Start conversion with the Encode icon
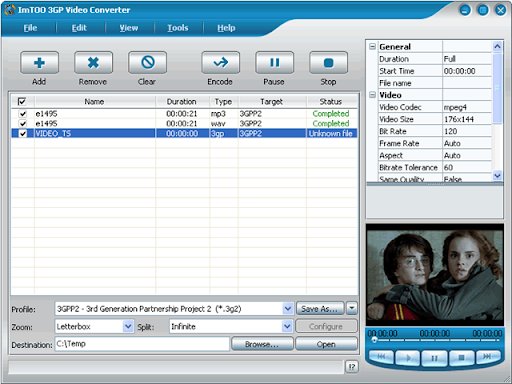The width and height of the screenshot is (512, 384). 220,63
